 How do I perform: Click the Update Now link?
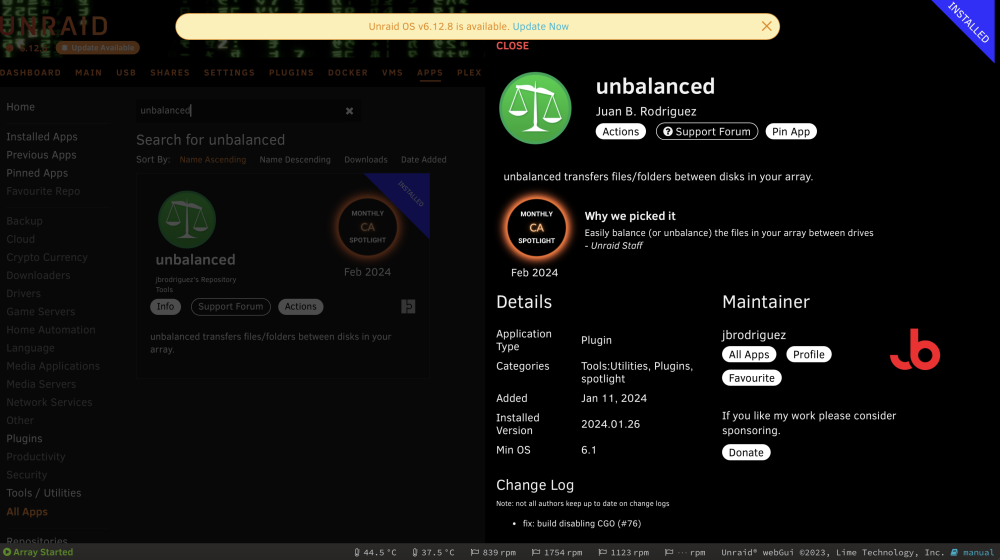pos(540,26)
